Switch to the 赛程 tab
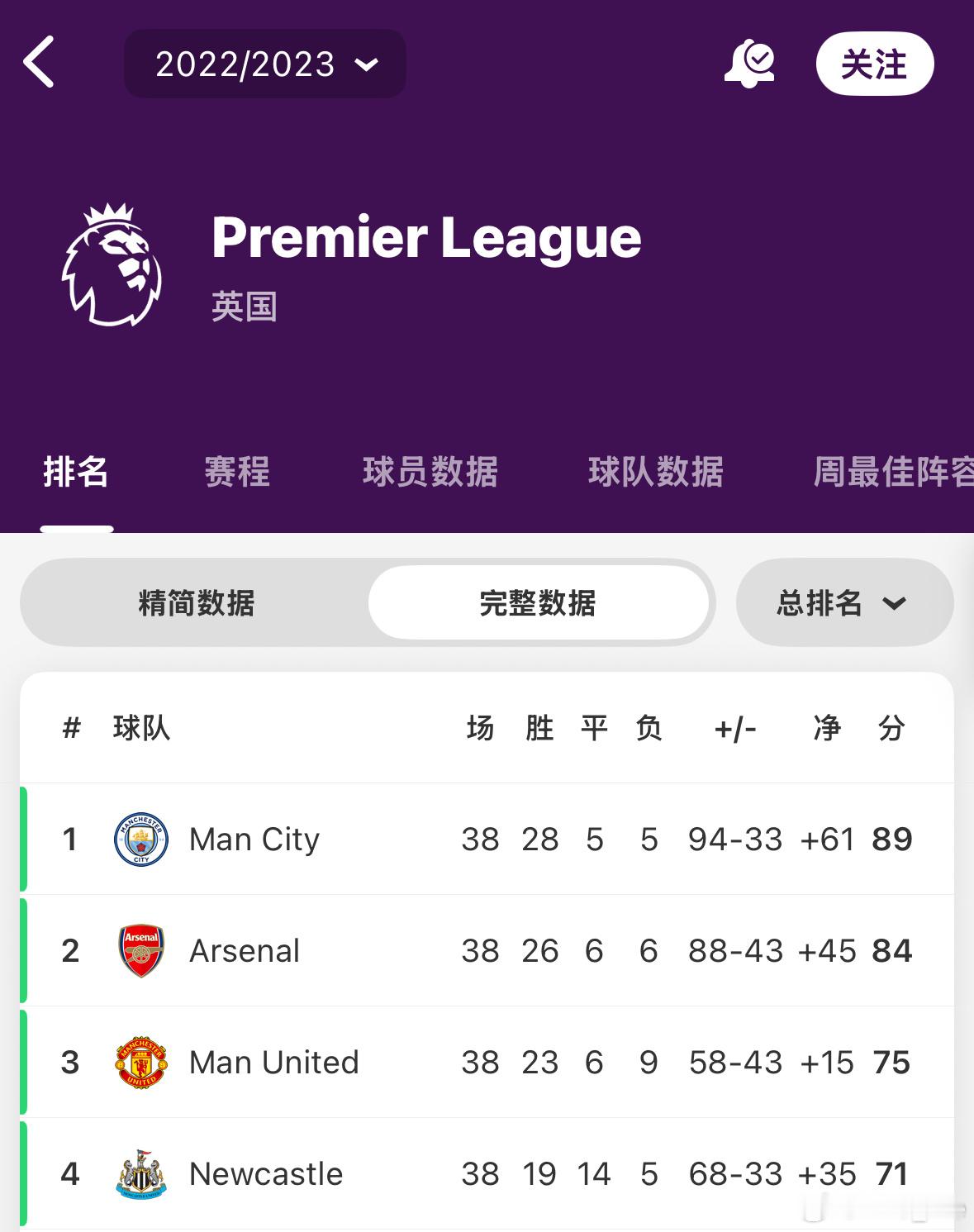Image resolution: width=974 pixels, height=1232 pixels. click(237, 472)
